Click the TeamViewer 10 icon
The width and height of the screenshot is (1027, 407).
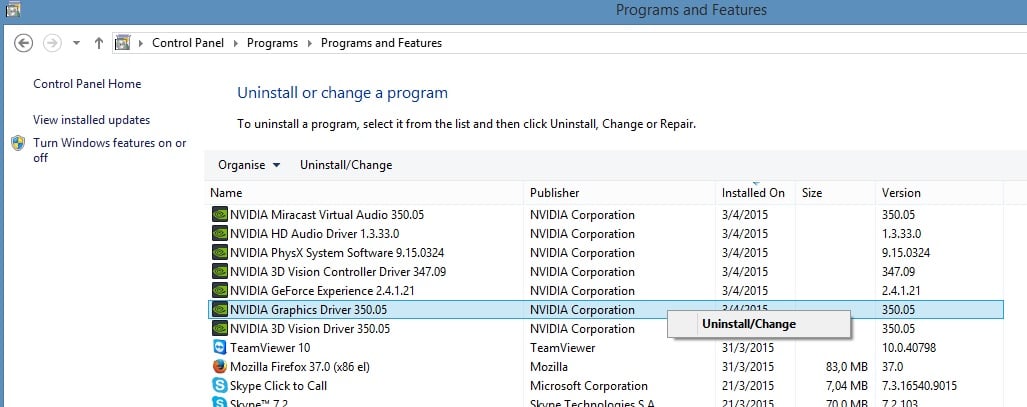pyautogui.click(x=220, y=347)
